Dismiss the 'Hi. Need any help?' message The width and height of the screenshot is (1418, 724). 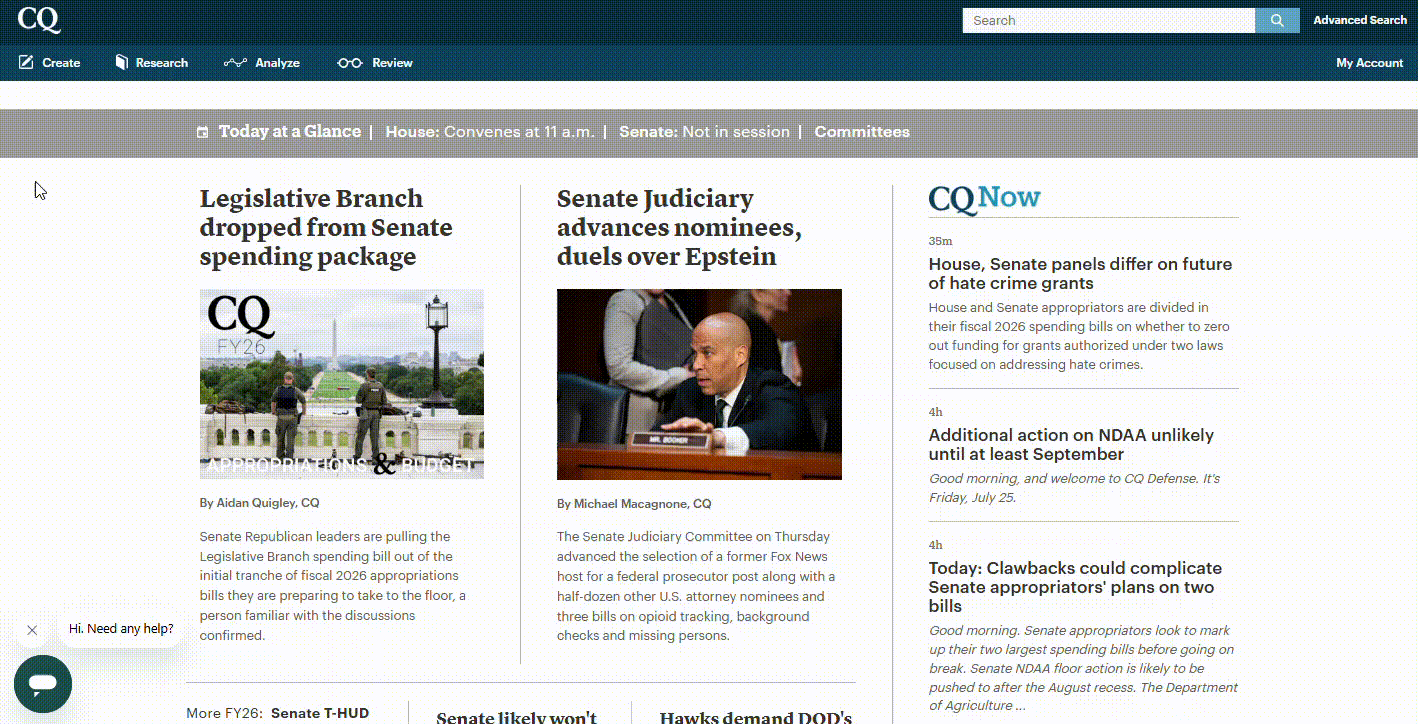(32, 630)
